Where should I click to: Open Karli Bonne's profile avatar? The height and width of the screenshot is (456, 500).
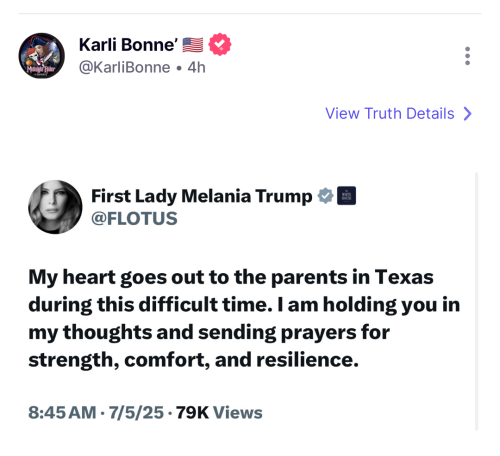click(41, 56)
